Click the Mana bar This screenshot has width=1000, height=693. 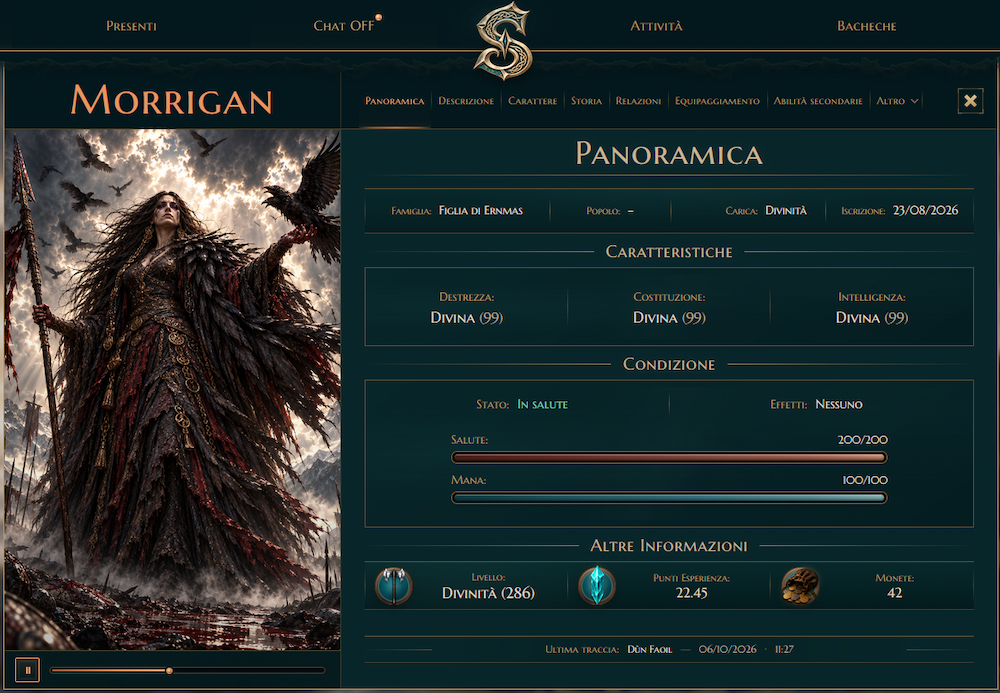[669, 498]
